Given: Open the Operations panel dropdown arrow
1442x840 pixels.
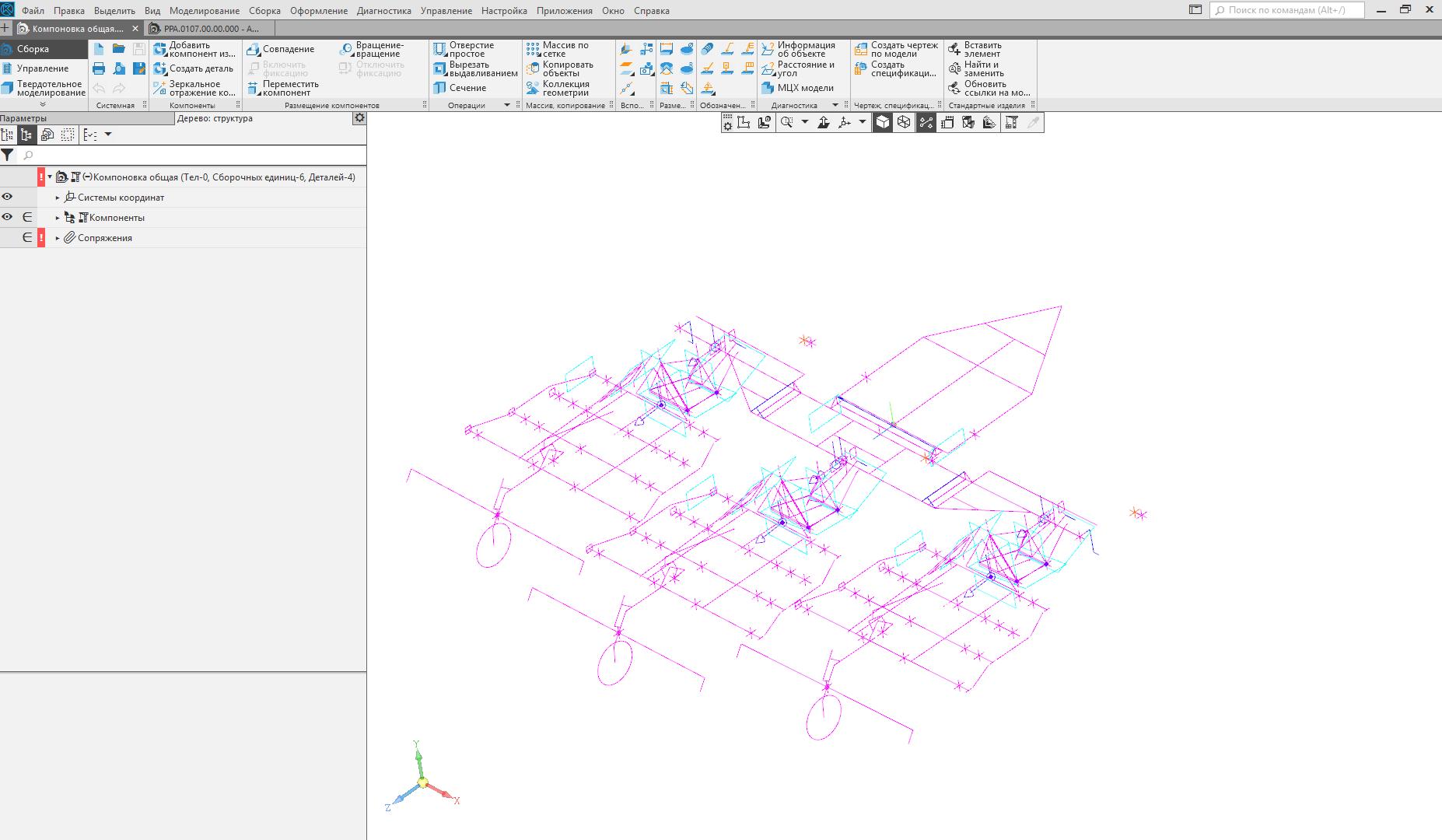Looking at the screenshot, I should click(x=507, y=105).
